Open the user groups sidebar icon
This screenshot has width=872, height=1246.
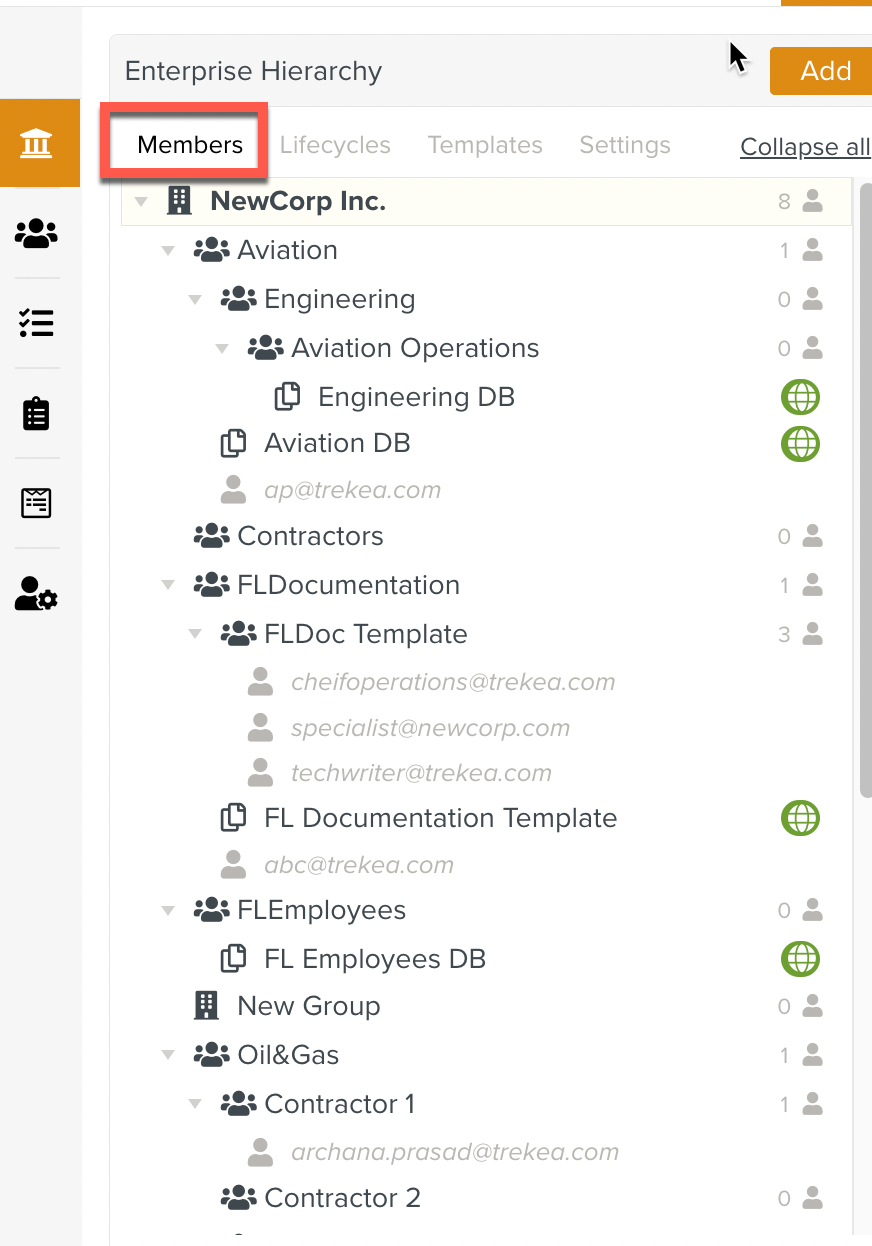pyautogui.click(x=37, y=233)
